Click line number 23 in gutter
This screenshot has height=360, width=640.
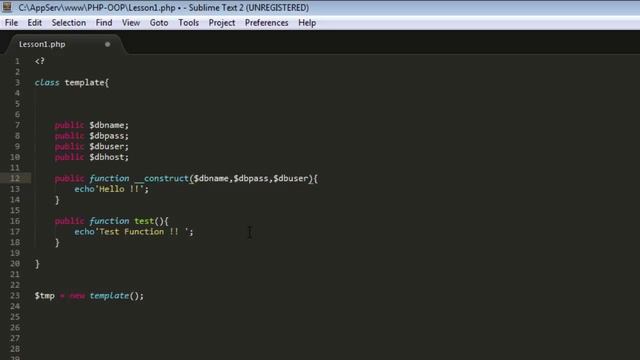[15, 296]
